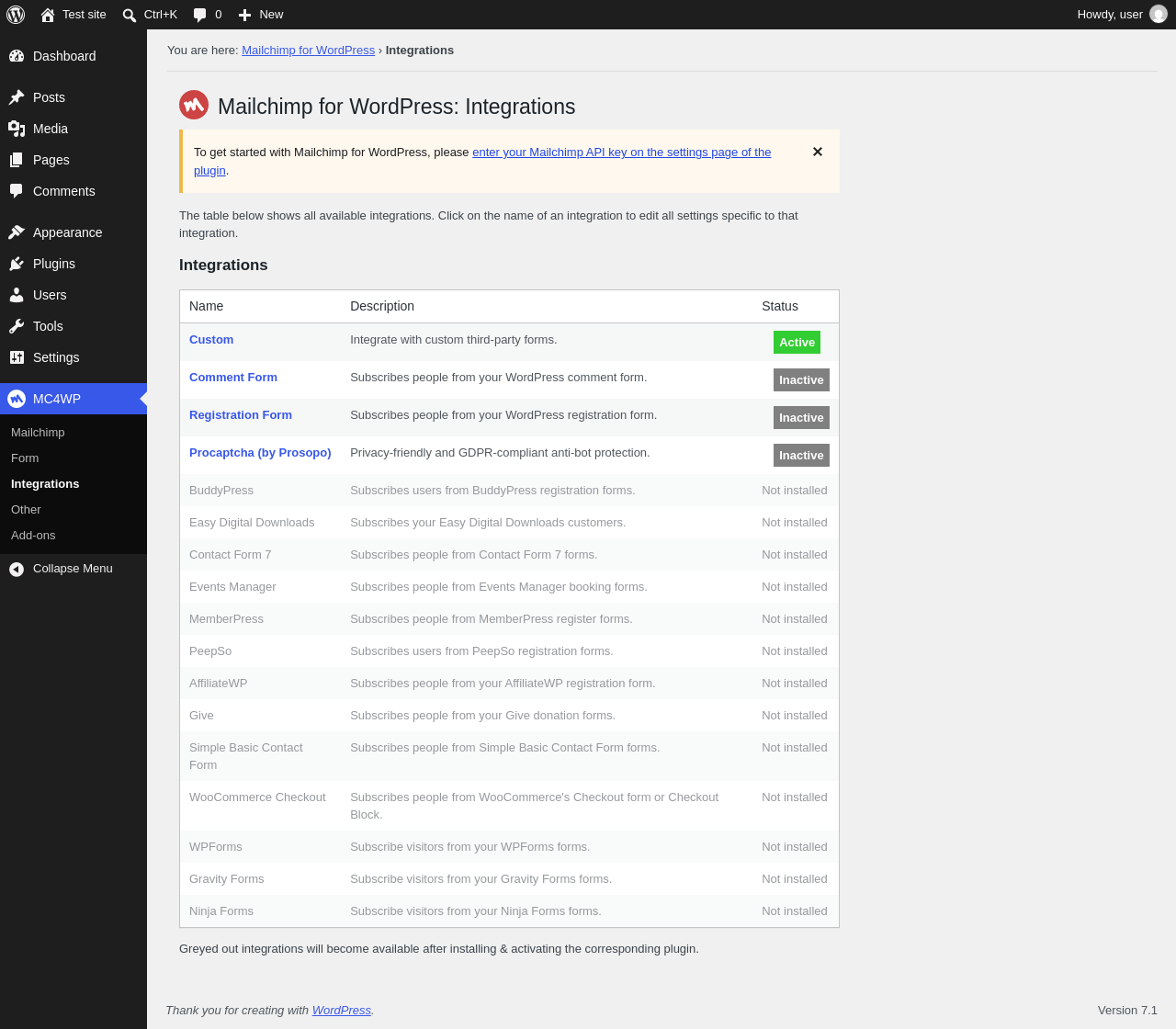Click the Inactive badge for Comment Form

point(801,380)
